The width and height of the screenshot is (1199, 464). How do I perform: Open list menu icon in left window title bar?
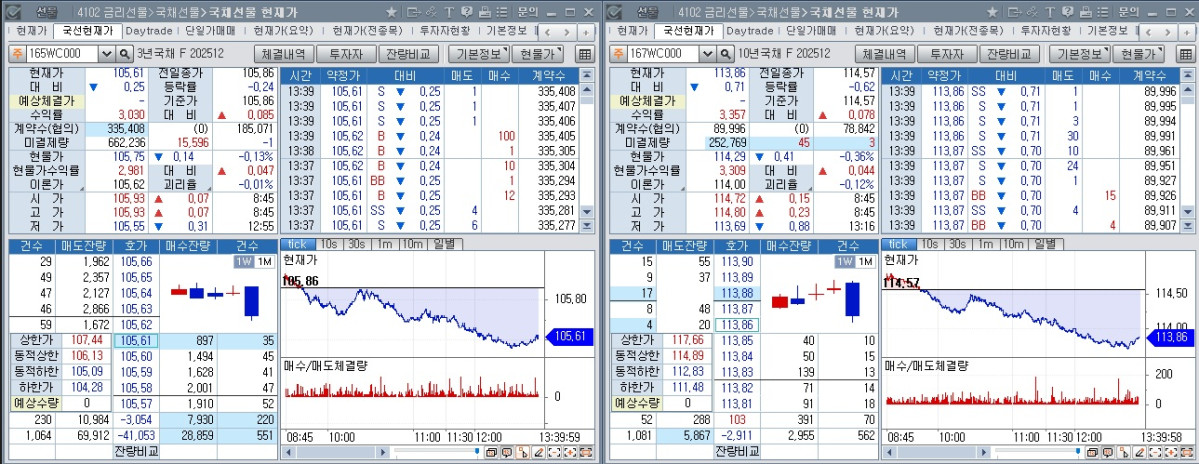pyautogui.click(x=501, y=12)
